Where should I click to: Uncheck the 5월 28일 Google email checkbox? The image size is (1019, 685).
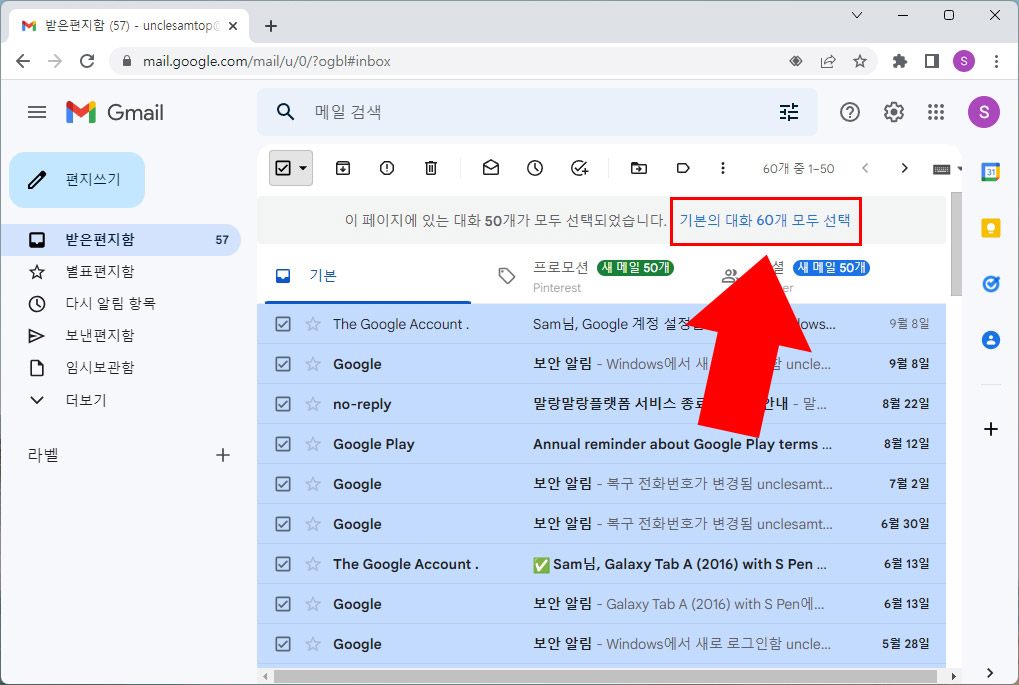pyautogui.click(x=283, y=644)
